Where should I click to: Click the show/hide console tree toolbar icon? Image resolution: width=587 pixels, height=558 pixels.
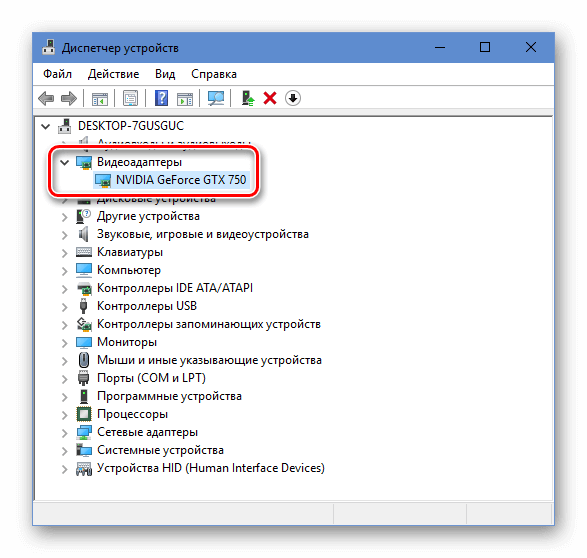point(100,99)
